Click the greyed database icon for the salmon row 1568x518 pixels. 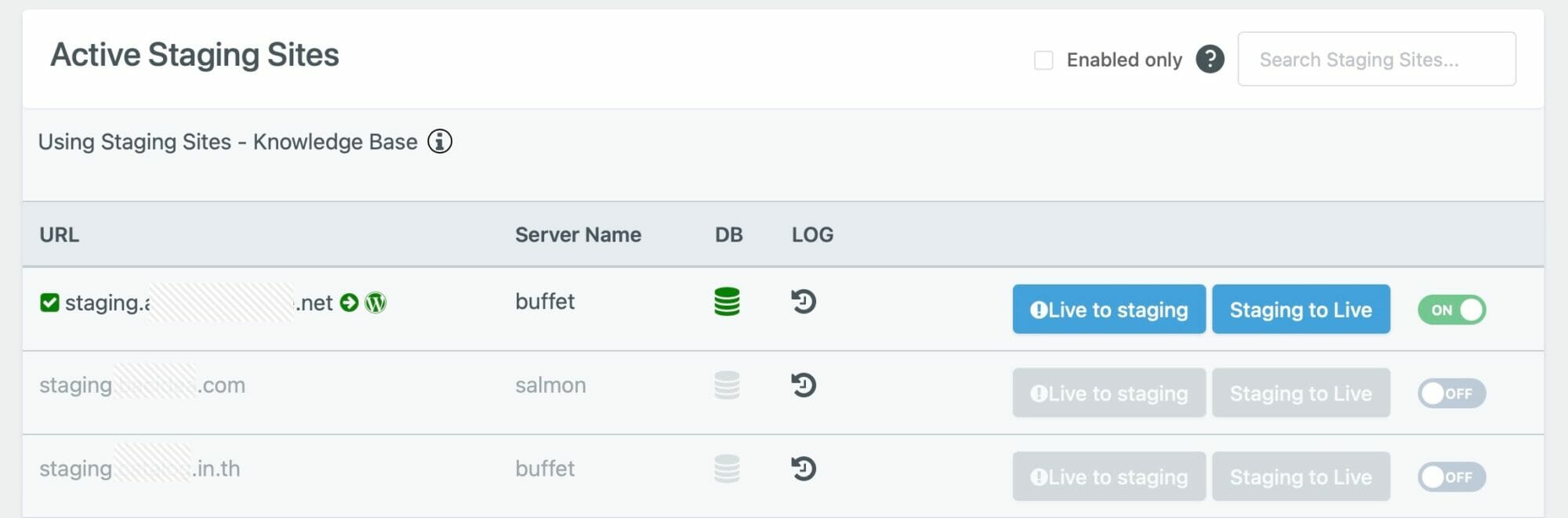[x=727, y=385]
